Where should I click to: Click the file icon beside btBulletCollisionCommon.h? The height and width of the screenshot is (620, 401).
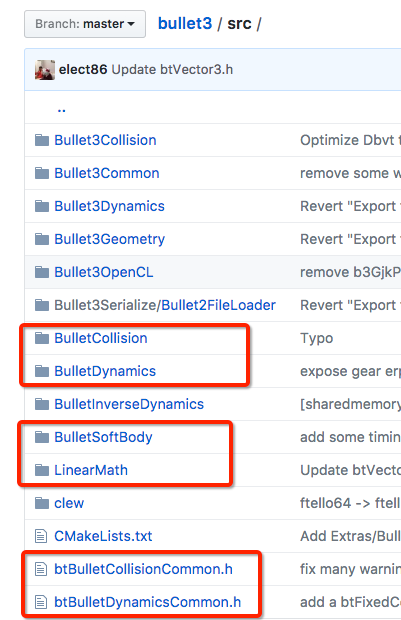coord(41,569)
